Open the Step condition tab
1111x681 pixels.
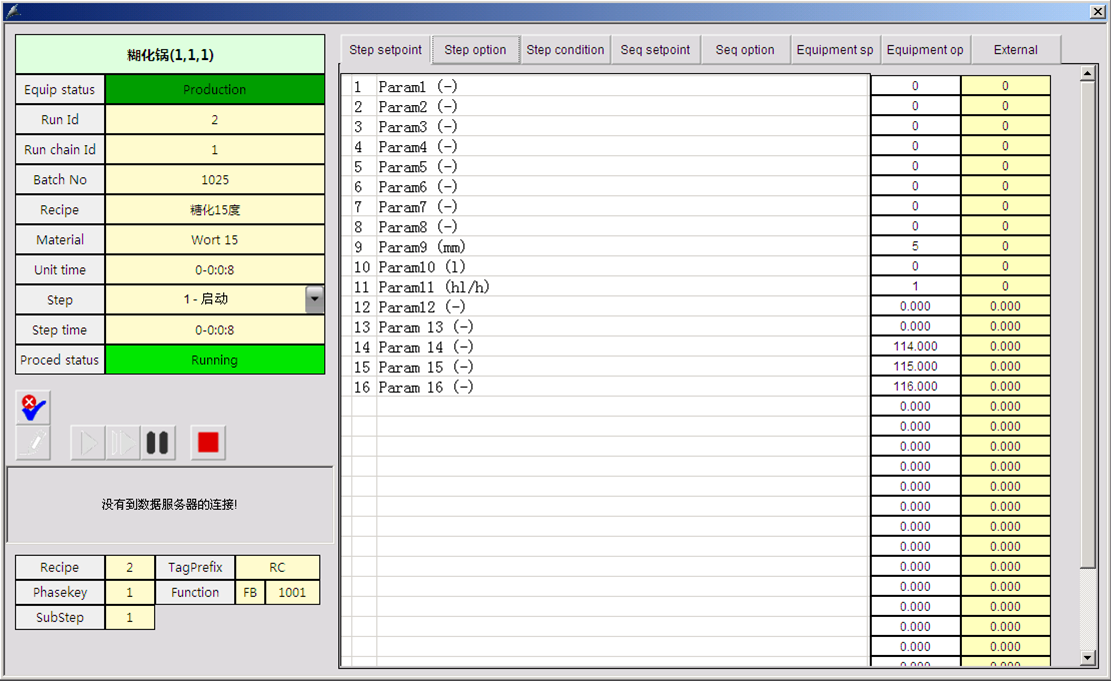click(565, 50)
